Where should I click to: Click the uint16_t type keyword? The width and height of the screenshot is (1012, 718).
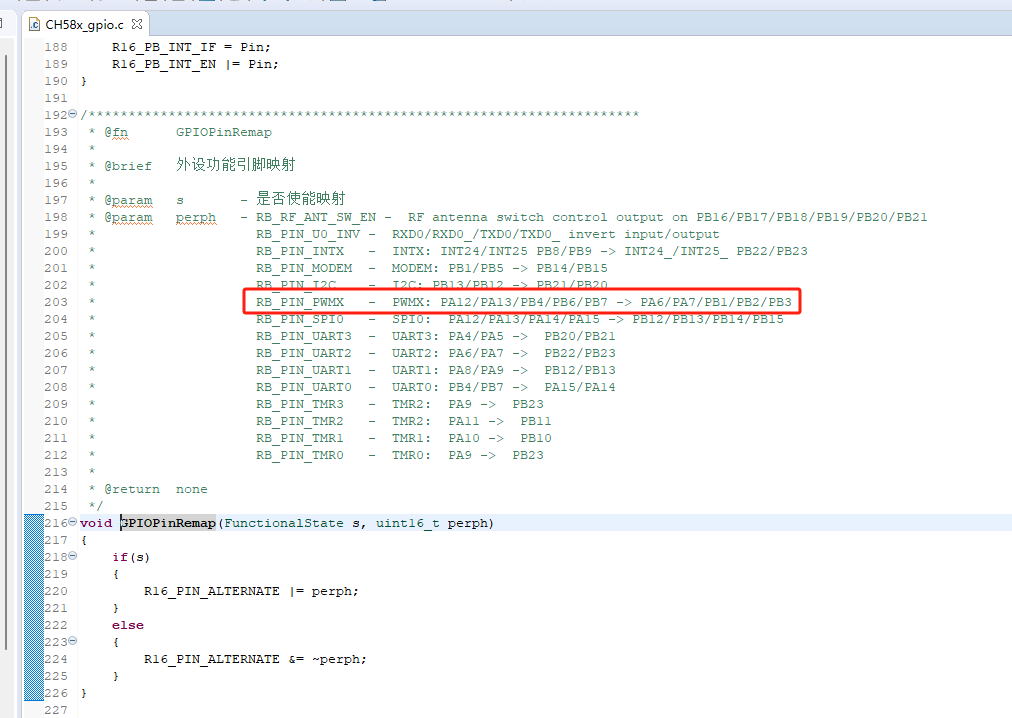[408, 523]
